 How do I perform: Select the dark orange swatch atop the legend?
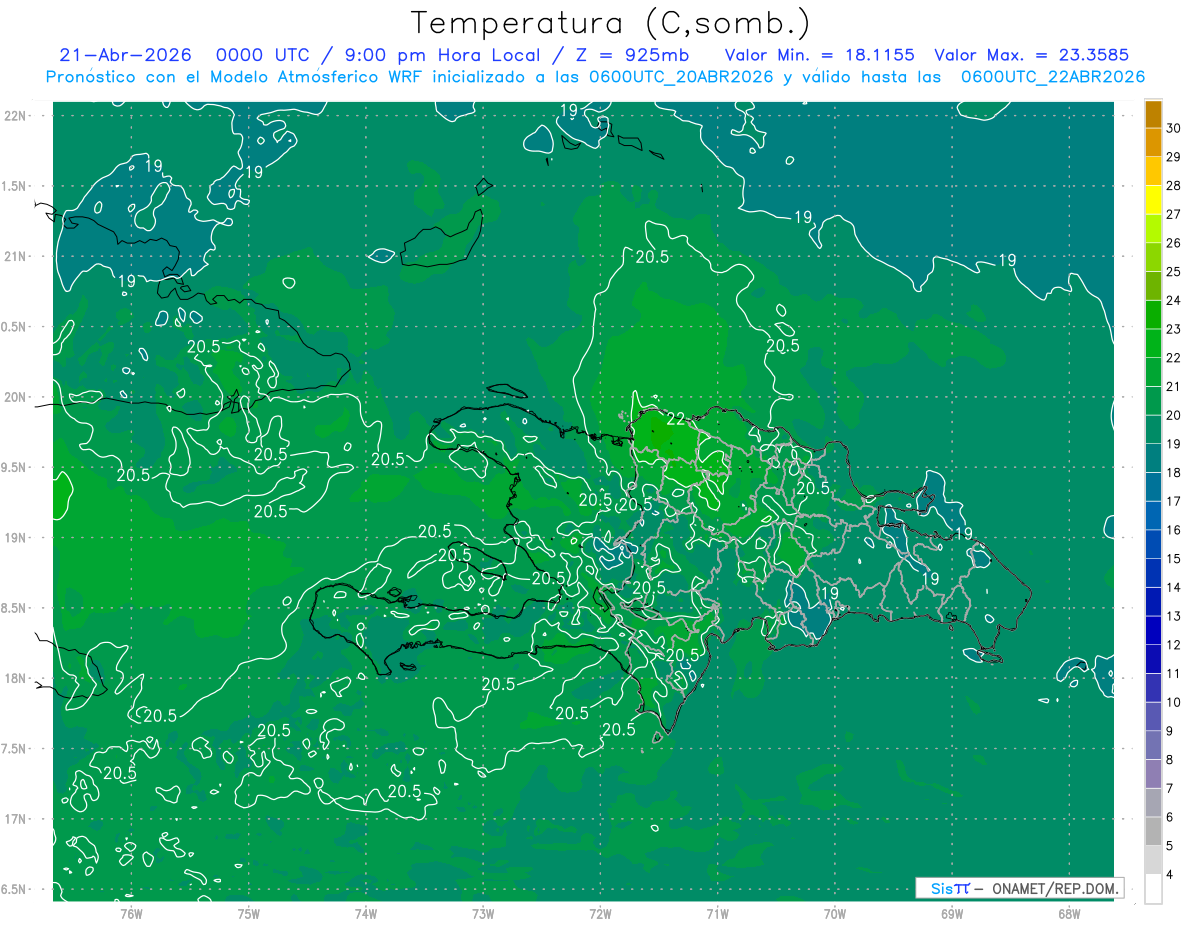pos(1153,114)
